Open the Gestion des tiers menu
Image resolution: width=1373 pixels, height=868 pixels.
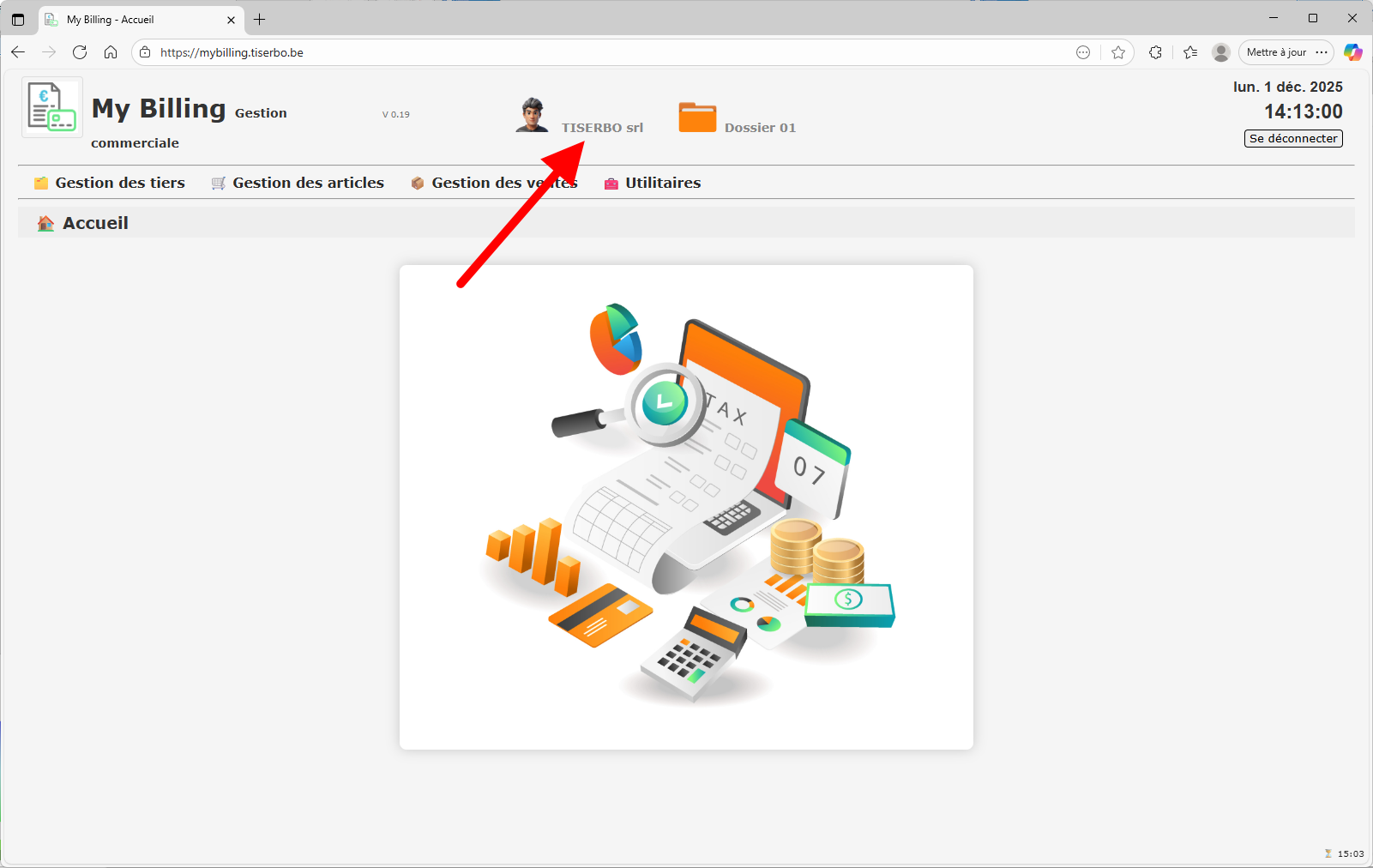119,183
